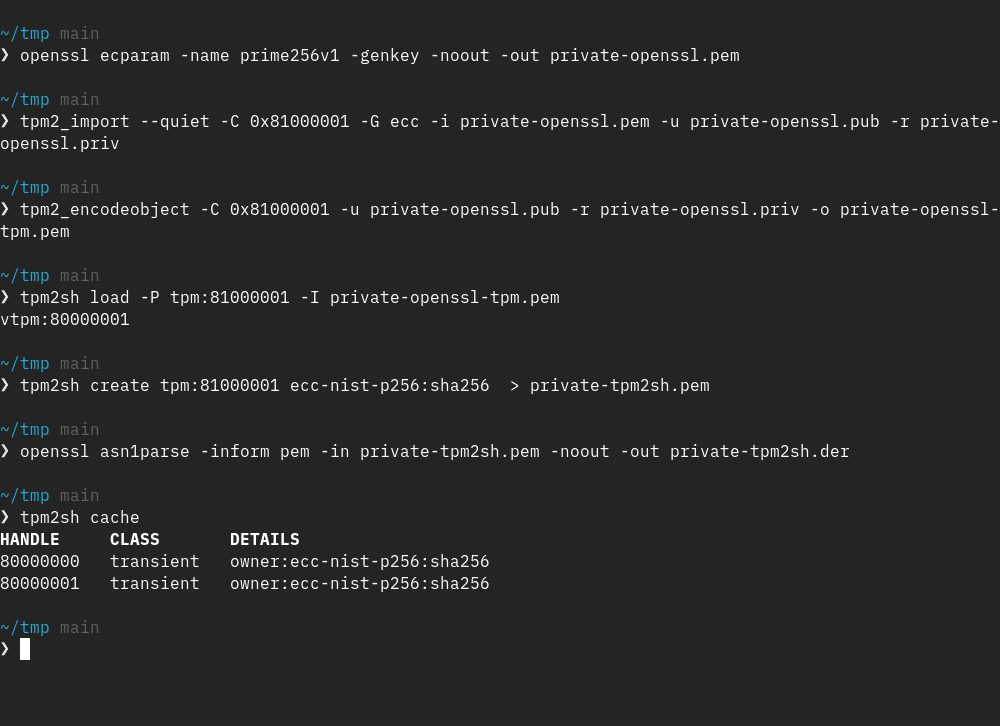Click the ecparam subcommand text
1000x726 pixels.
(x=135, y=55)
